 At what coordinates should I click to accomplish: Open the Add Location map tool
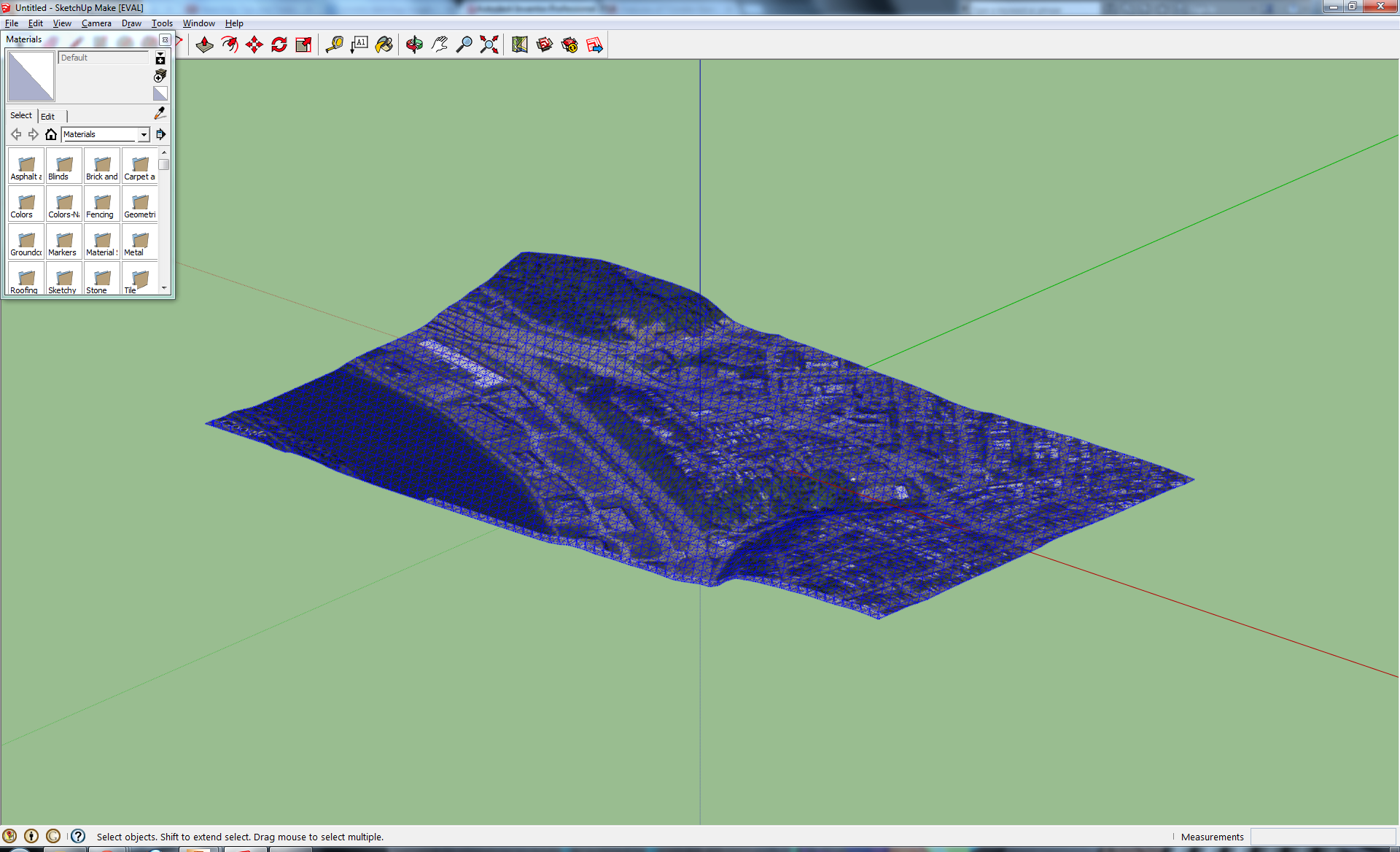click(520, 45)
